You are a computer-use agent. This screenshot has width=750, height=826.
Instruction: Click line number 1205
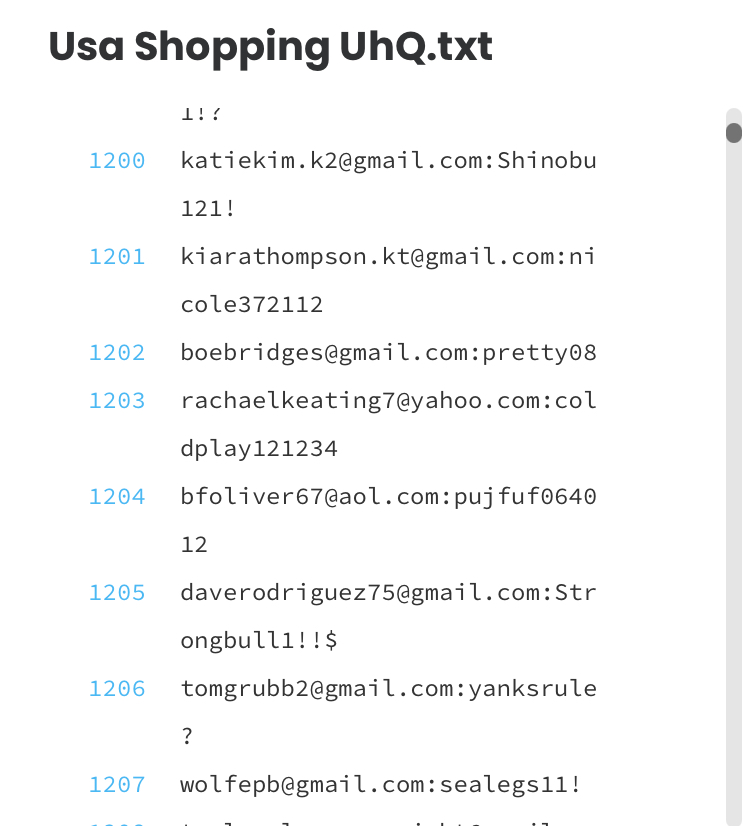(117, 593)
